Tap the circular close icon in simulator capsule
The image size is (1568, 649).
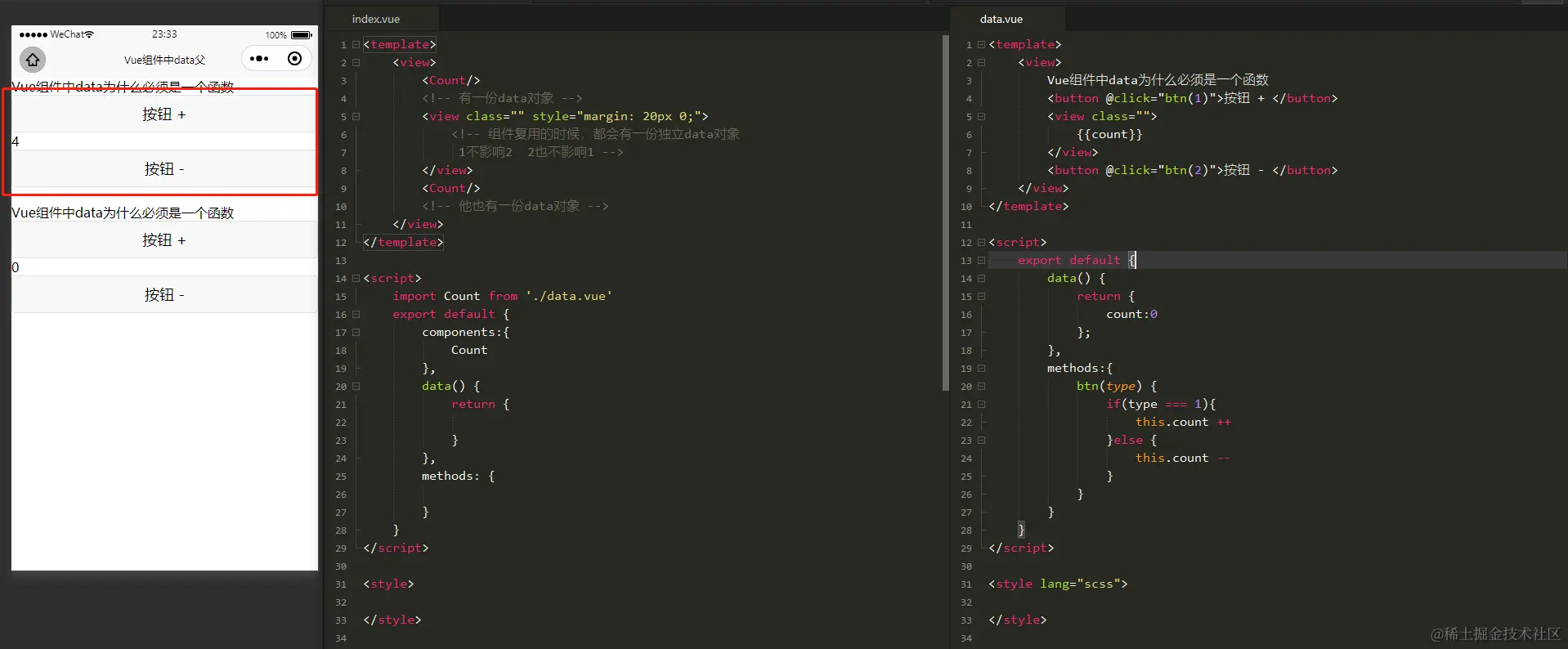(x=295, y=59)
